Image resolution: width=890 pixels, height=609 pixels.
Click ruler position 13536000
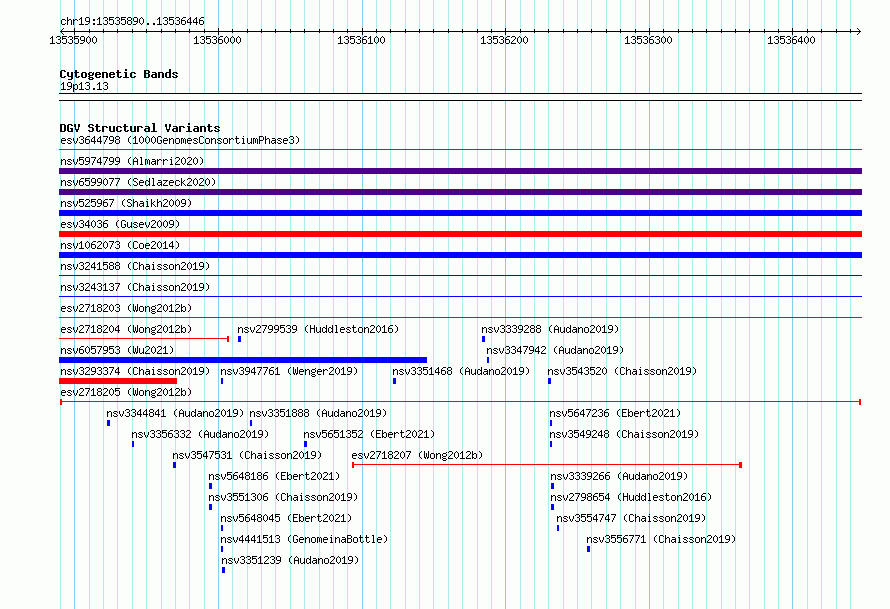[x=217, y=40]
